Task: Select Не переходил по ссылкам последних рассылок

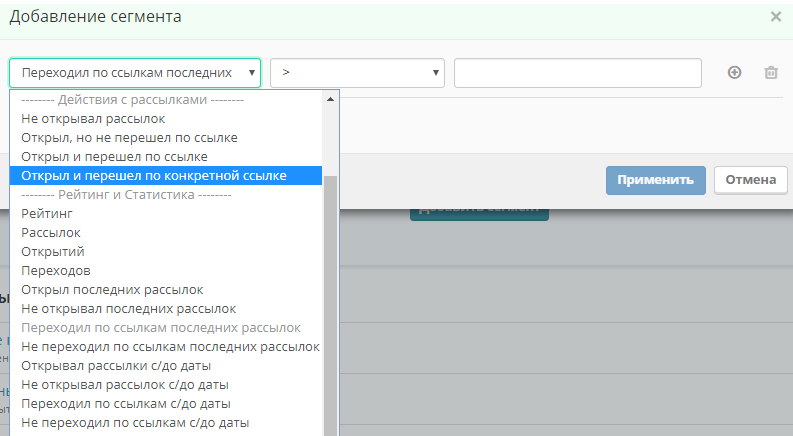Action: (166, 346)
